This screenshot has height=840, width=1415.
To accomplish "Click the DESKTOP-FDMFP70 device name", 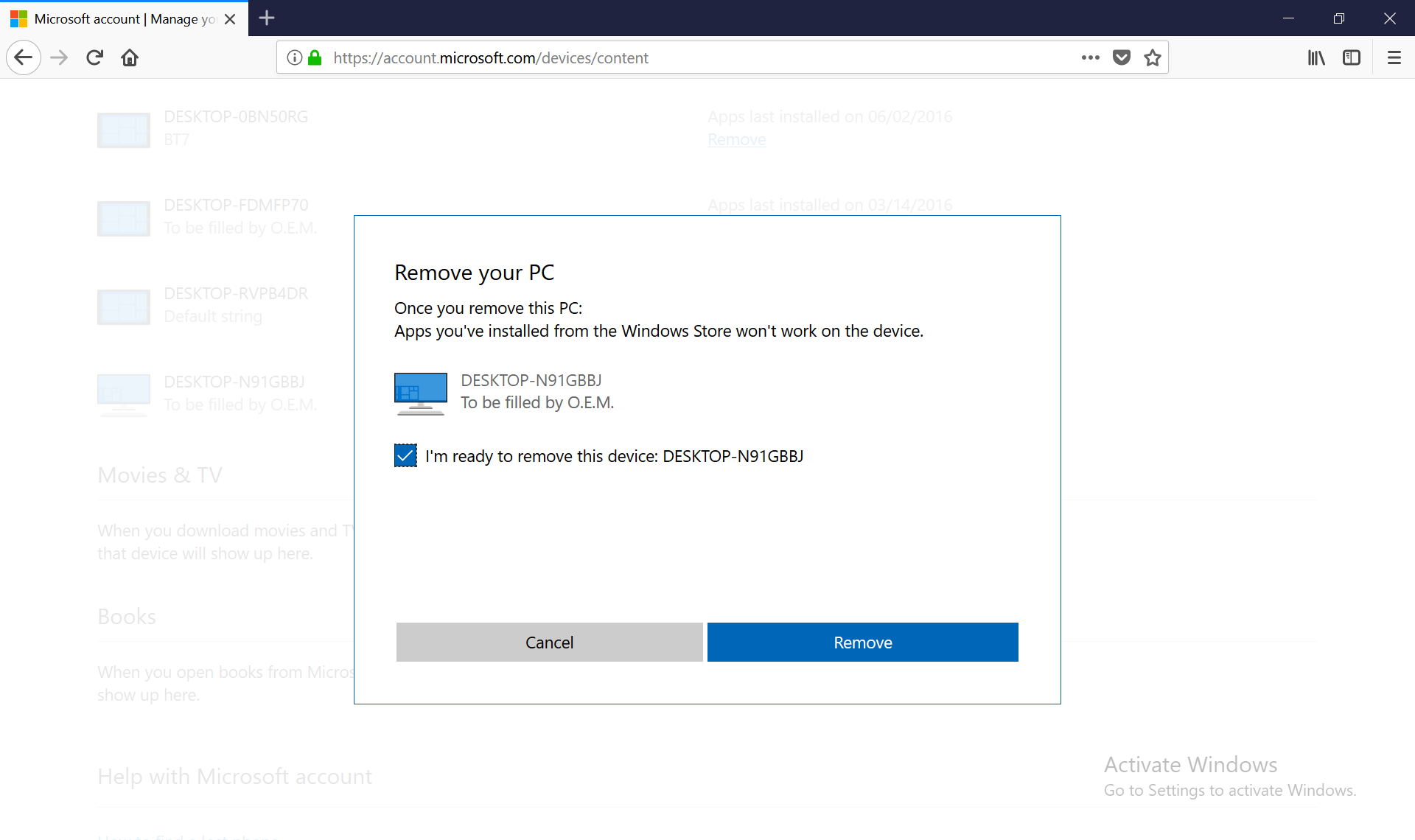I will click(236, 205).
